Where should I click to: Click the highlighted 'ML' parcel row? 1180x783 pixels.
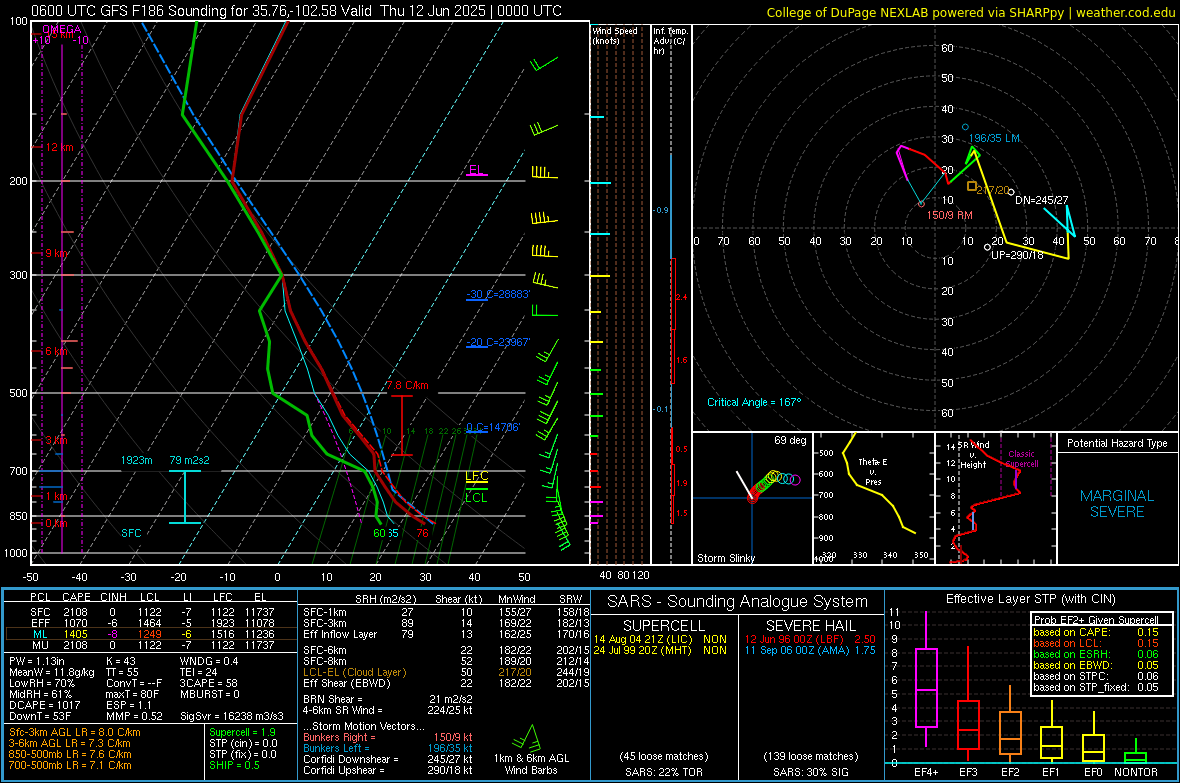tap(151, 634)
